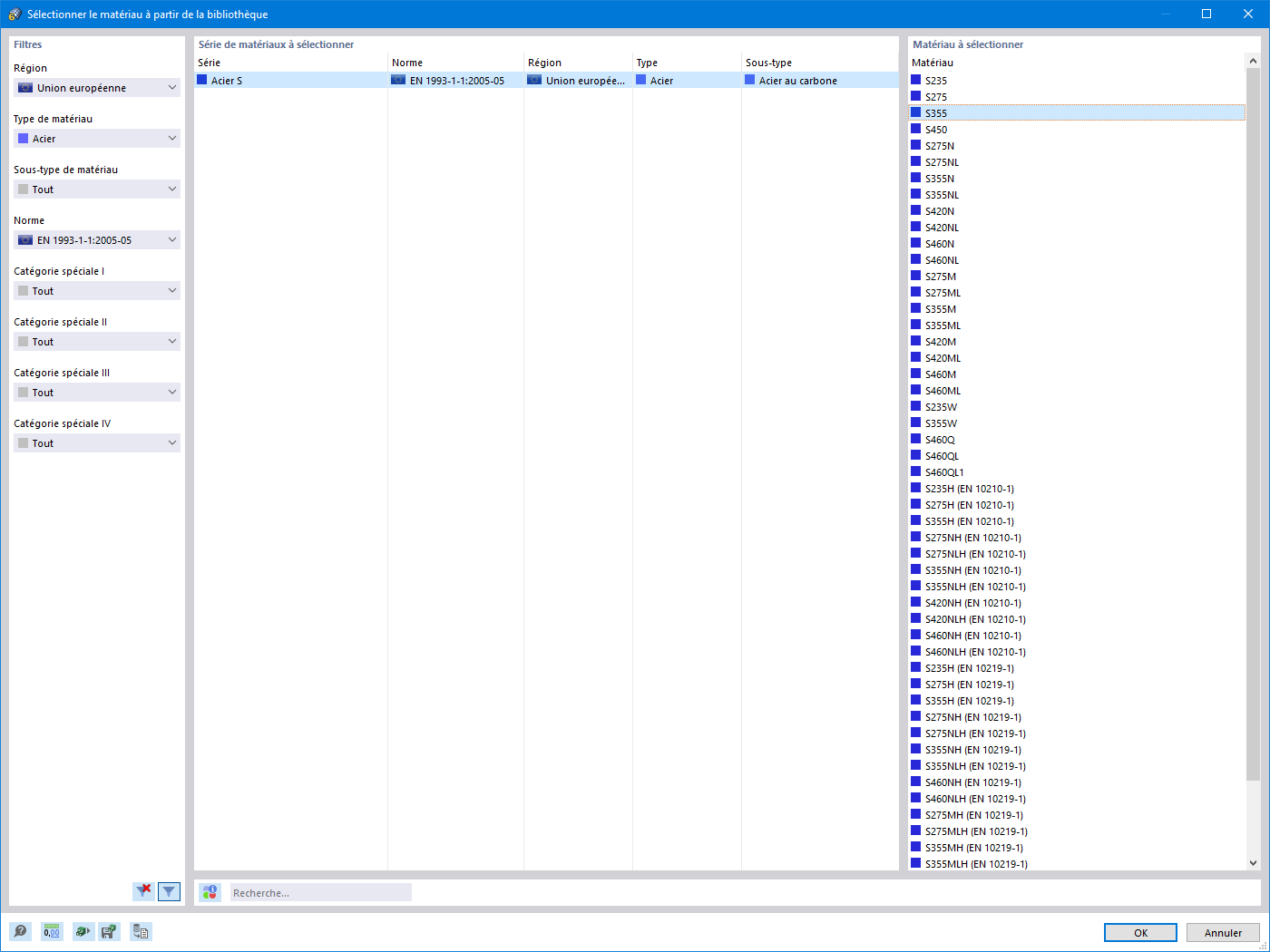Viewport: 1270px width, 952px height.
Task: Select material S460N
Action: click(1077, 243)
